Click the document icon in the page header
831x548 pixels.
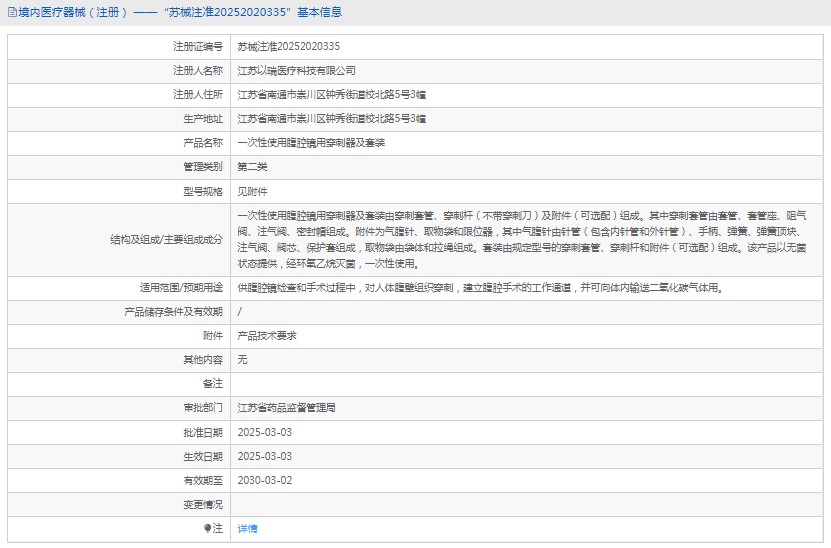11,13
